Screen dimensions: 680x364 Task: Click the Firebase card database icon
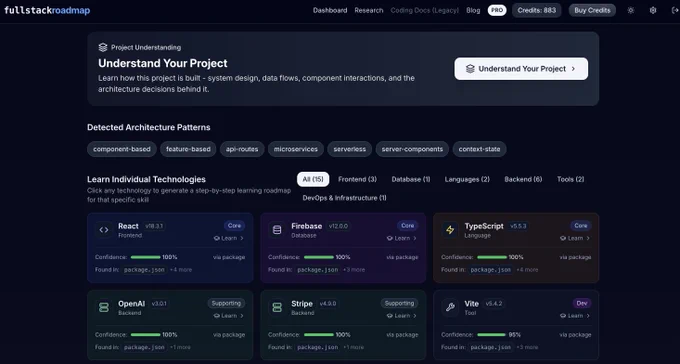click(x=277, y=230)
